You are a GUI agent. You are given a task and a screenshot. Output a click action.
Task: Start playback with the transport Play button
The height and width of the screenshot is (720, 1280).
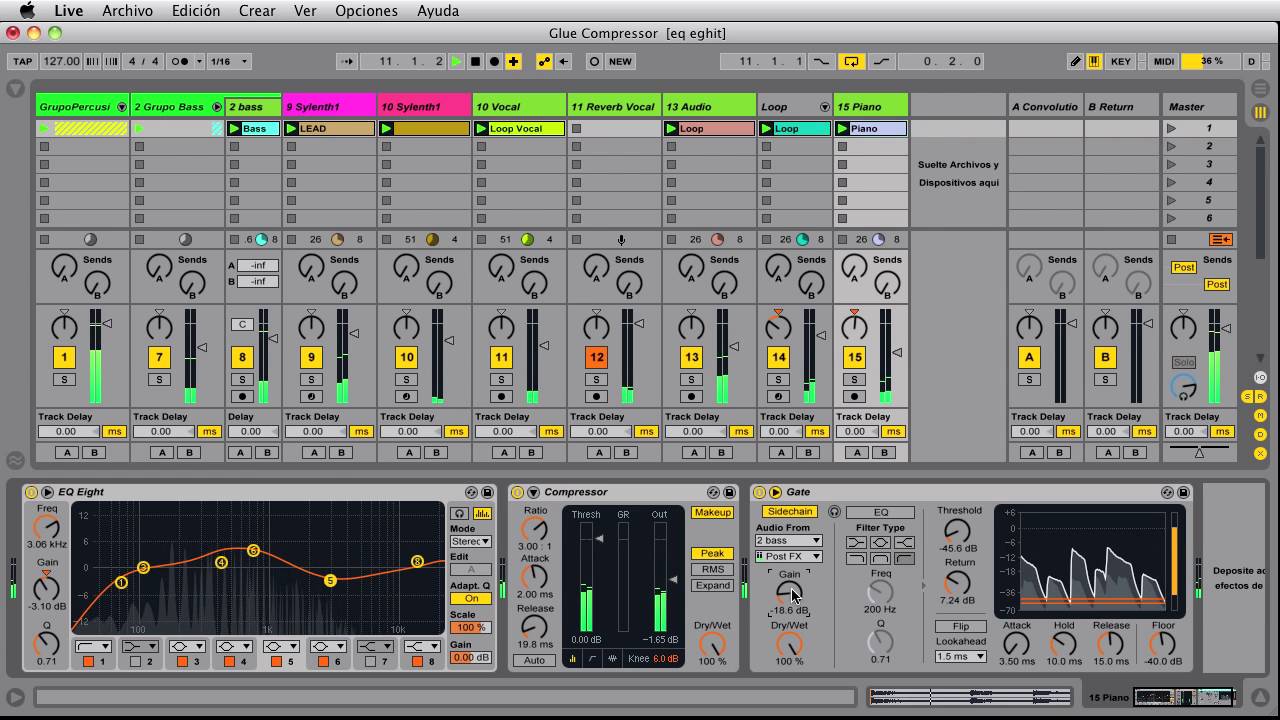coord(456,61)
